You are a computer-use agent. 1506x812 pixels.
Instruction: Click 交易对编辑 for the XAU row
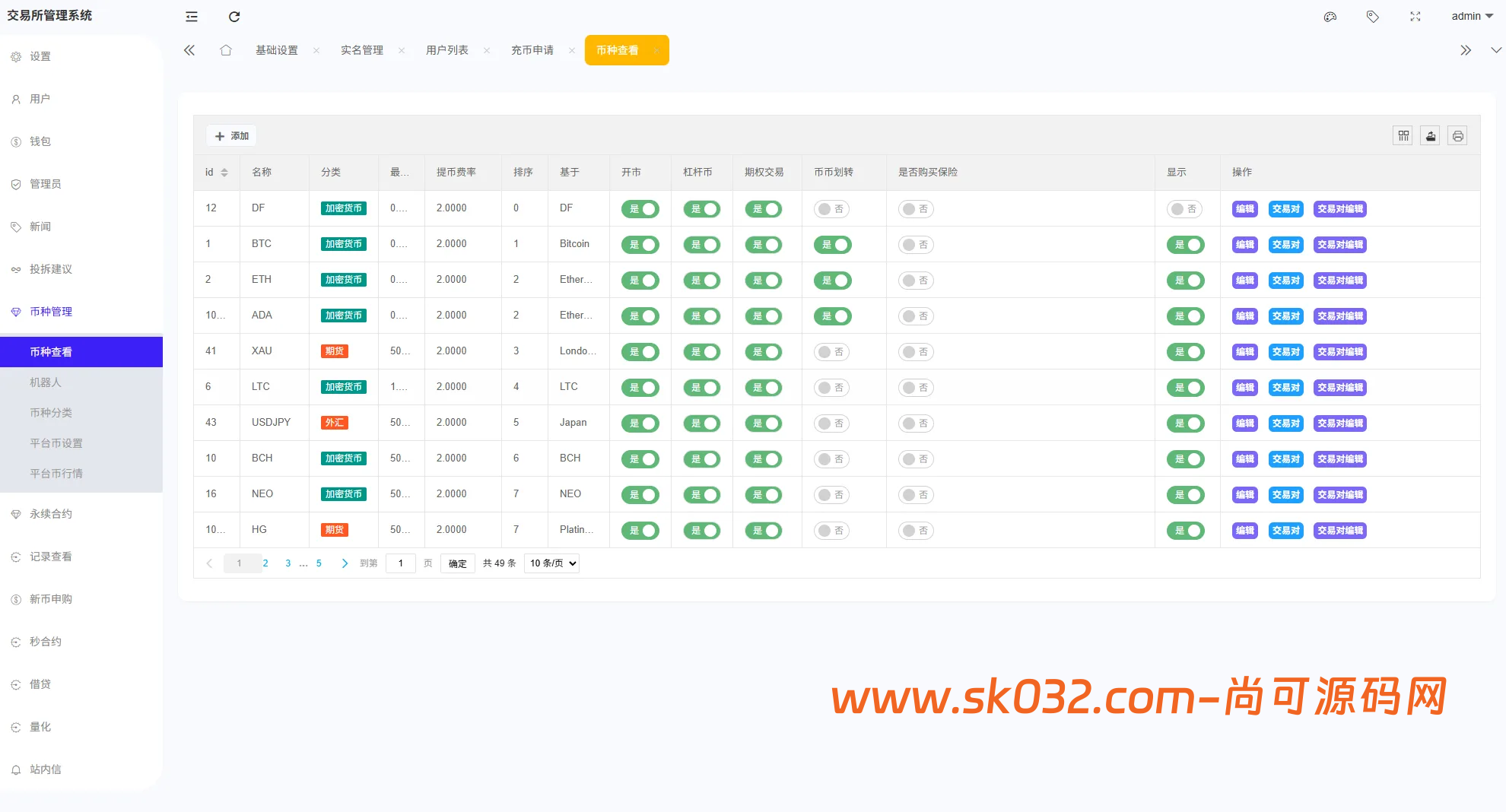pyautogui.click(x=1340, y=352)
